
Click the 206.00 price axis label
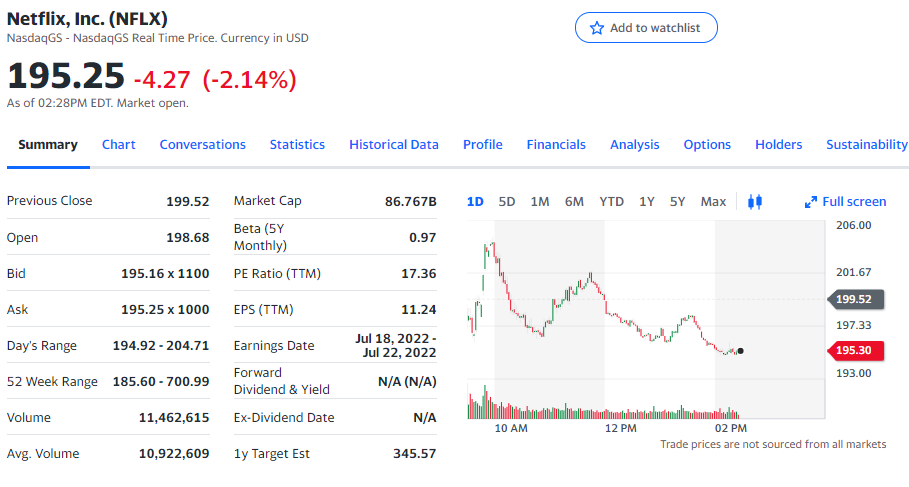853,225
